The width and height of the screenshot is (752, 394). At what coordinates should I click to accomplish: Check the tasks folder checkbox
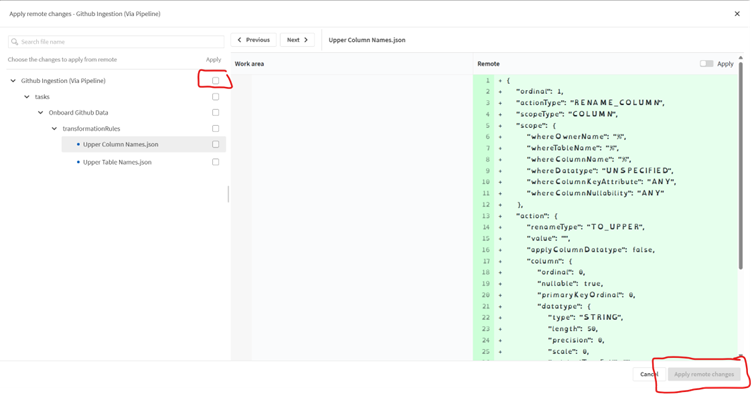pos(215,97)
